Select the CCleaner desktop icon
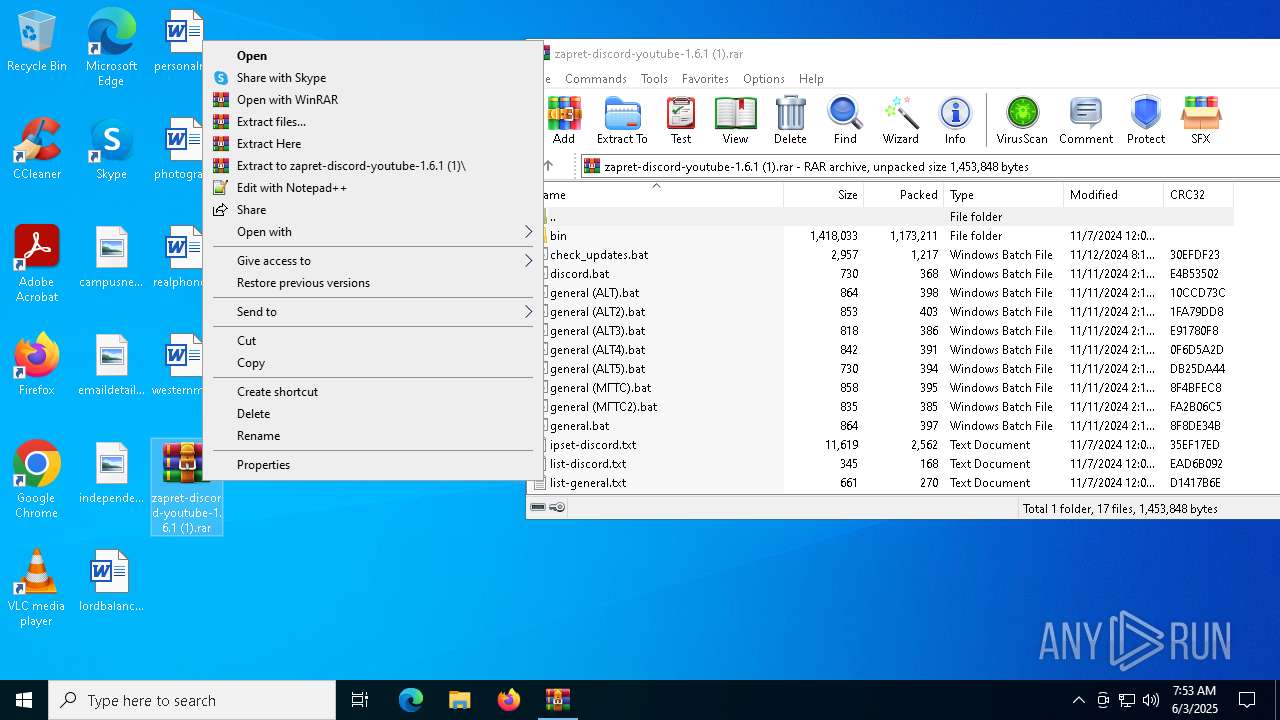The height and width of the screenshot is (720, 1280). pyautogui.click(x=37, y=149)
